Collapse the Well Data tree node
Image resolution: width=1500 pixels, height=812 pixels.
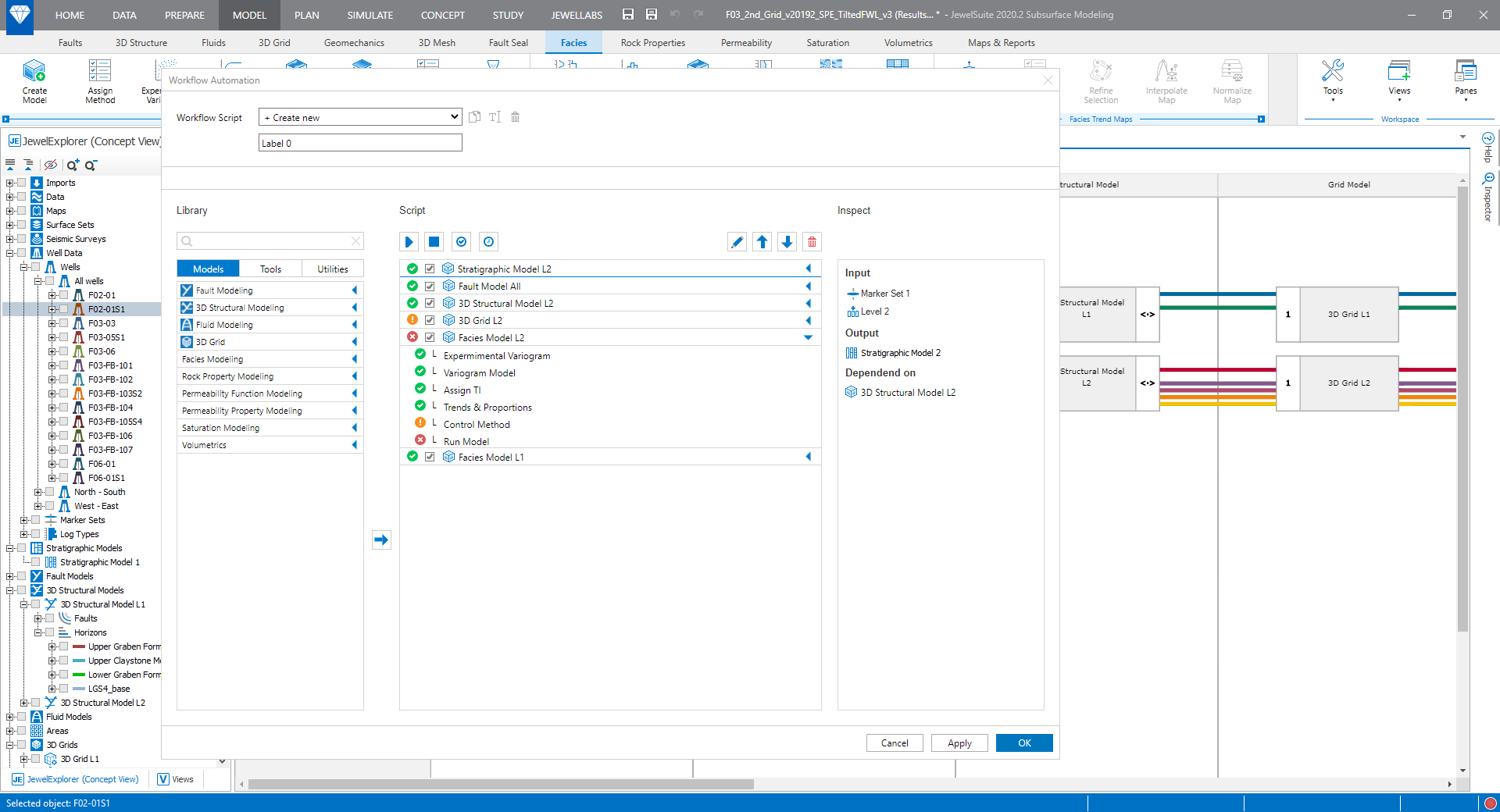[x=10, y=253]
